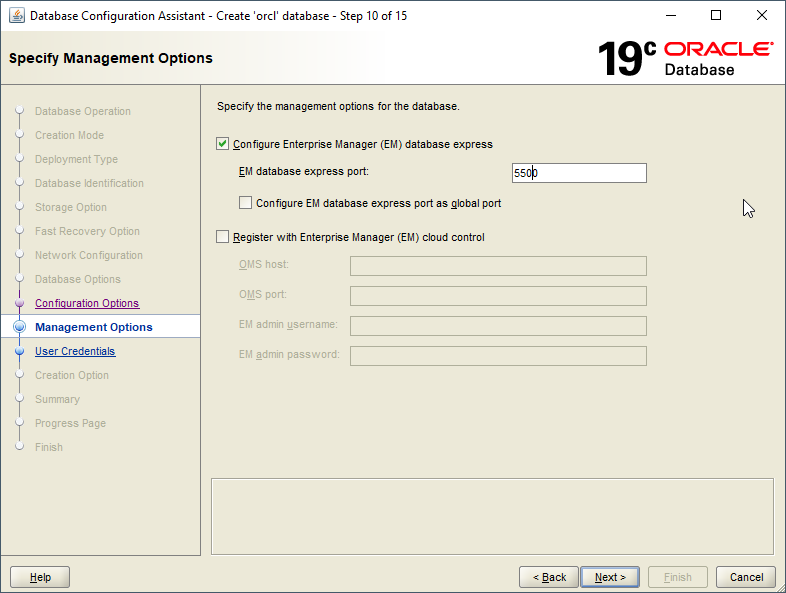
Task: Enable EM database express port as global port
Action: click(246, 203)
